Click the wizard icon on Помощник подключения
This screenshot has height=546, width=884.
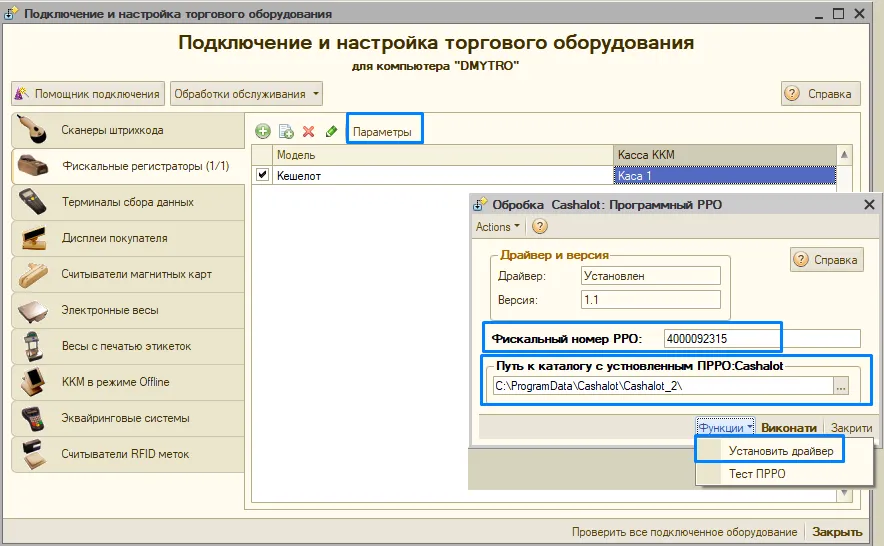[21, 94]
